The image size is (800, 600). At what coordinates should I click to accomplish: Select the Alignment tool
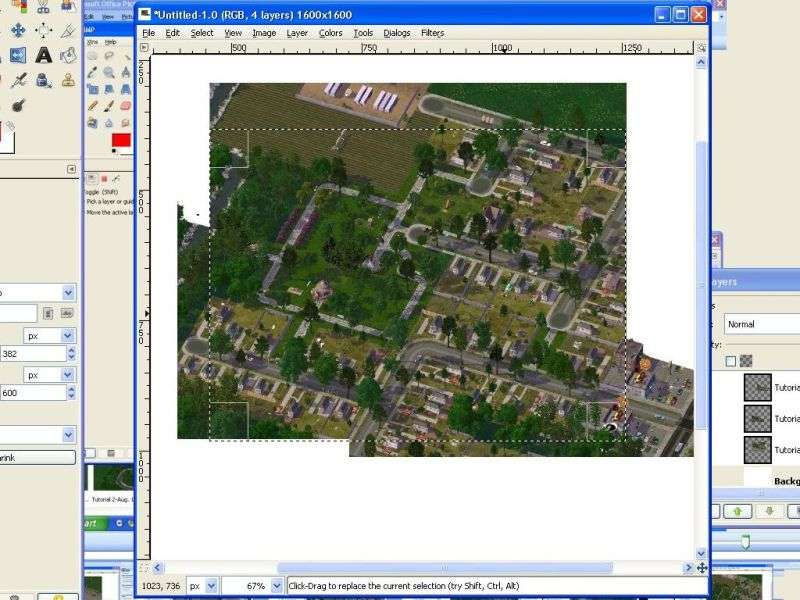pos(44,30)
